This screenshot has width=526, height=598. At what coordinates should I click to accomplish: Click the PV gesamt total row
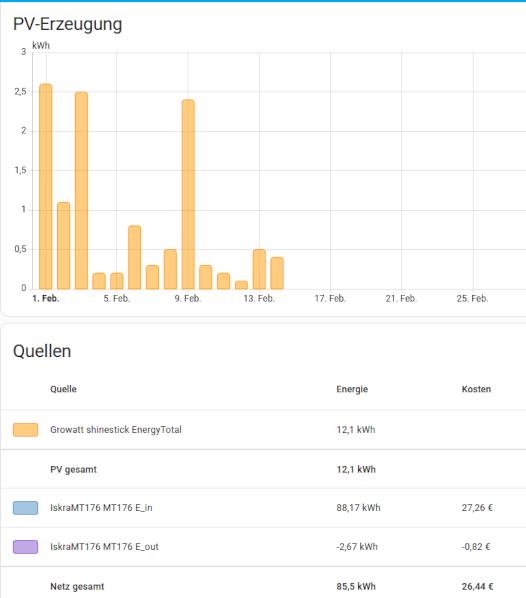[x=263, y=469]
